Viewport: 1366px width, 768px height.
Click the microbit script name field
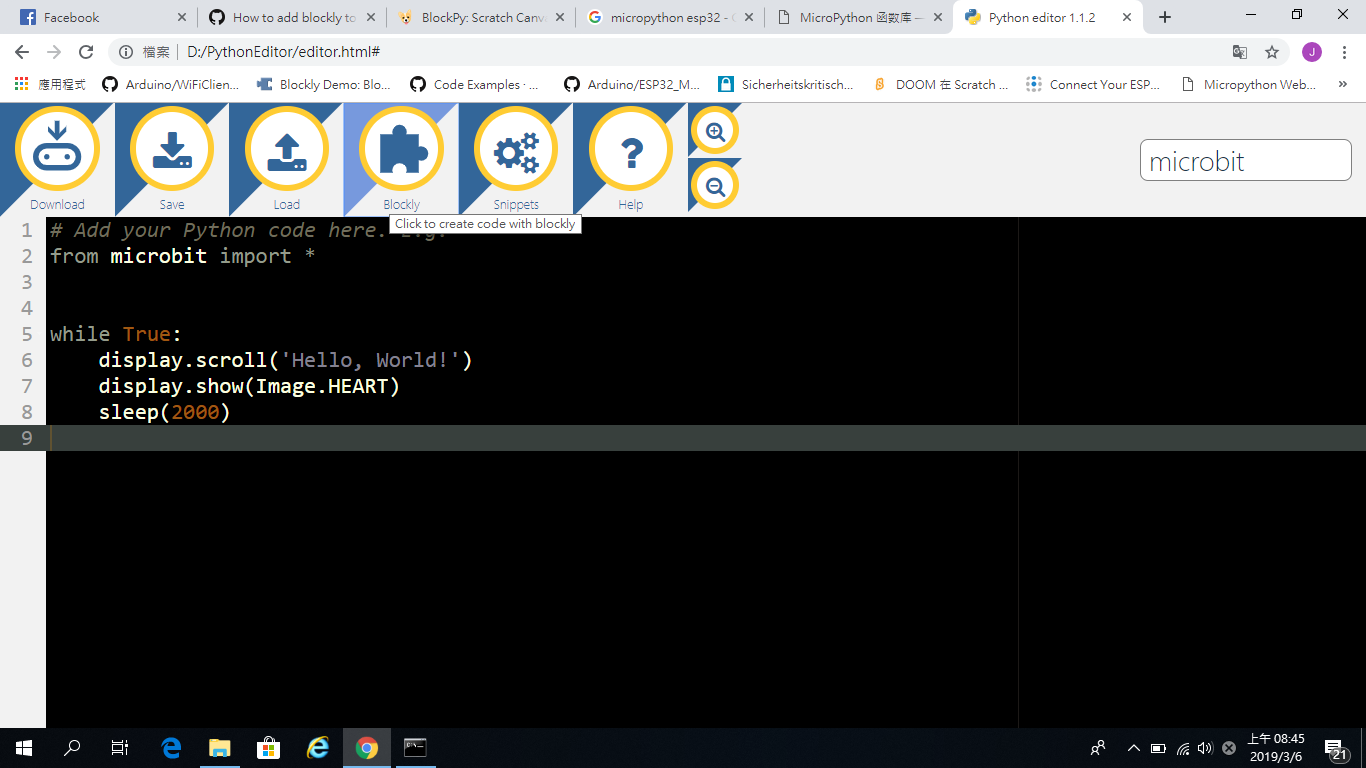1245,160
